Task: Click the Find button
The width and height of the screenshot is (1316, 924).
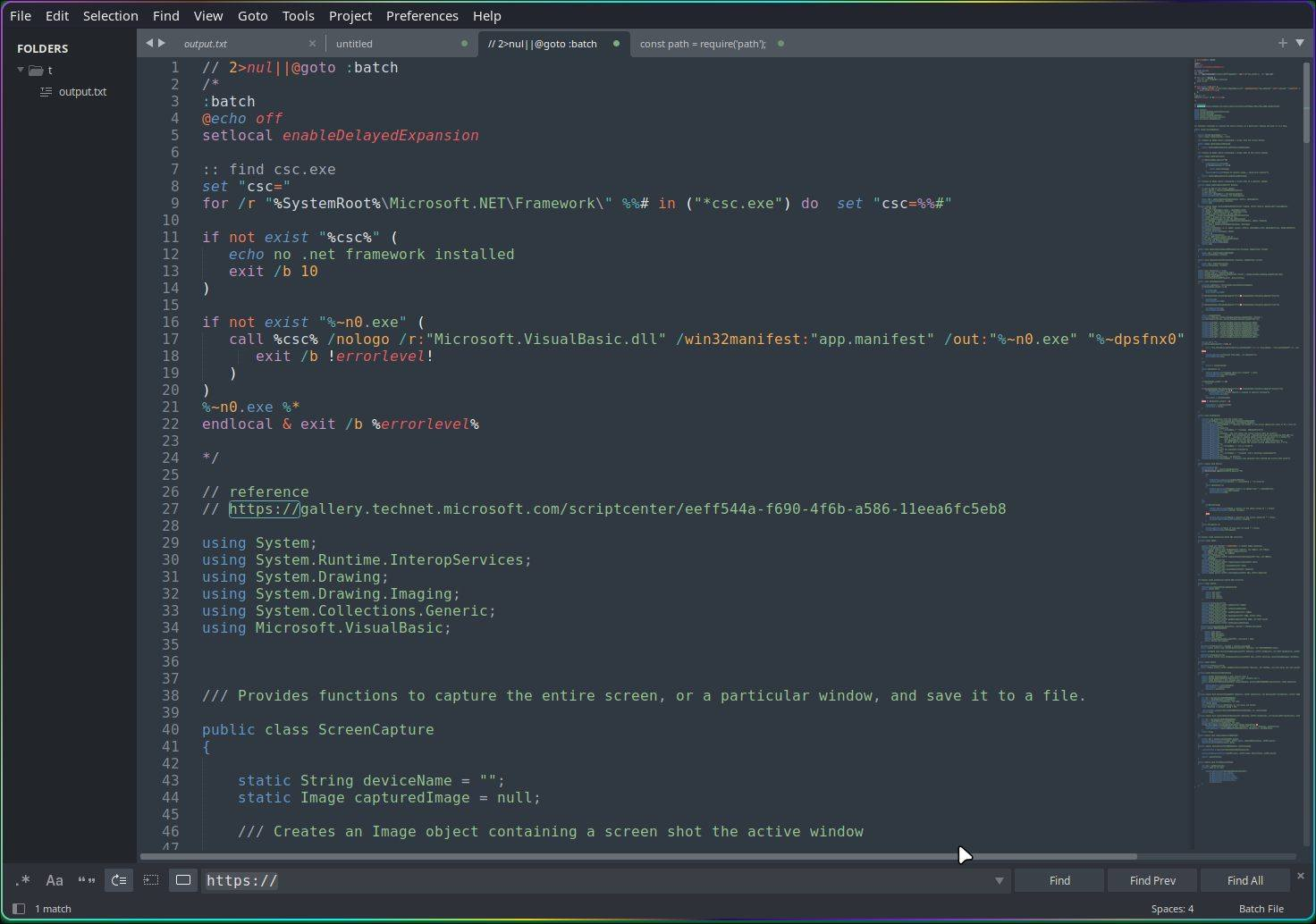Action: point(1059,880)
